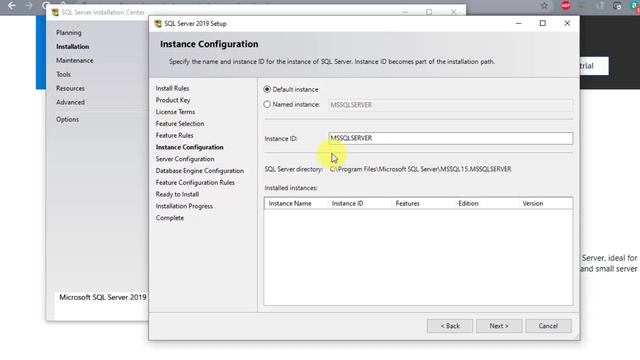
Task: Click the browser forward arrow
Action: point(29,5)
